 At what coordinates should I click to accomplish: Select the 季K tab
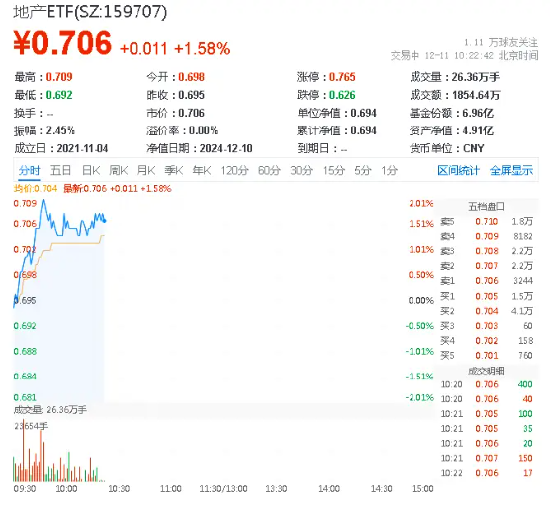click(174, 171)
